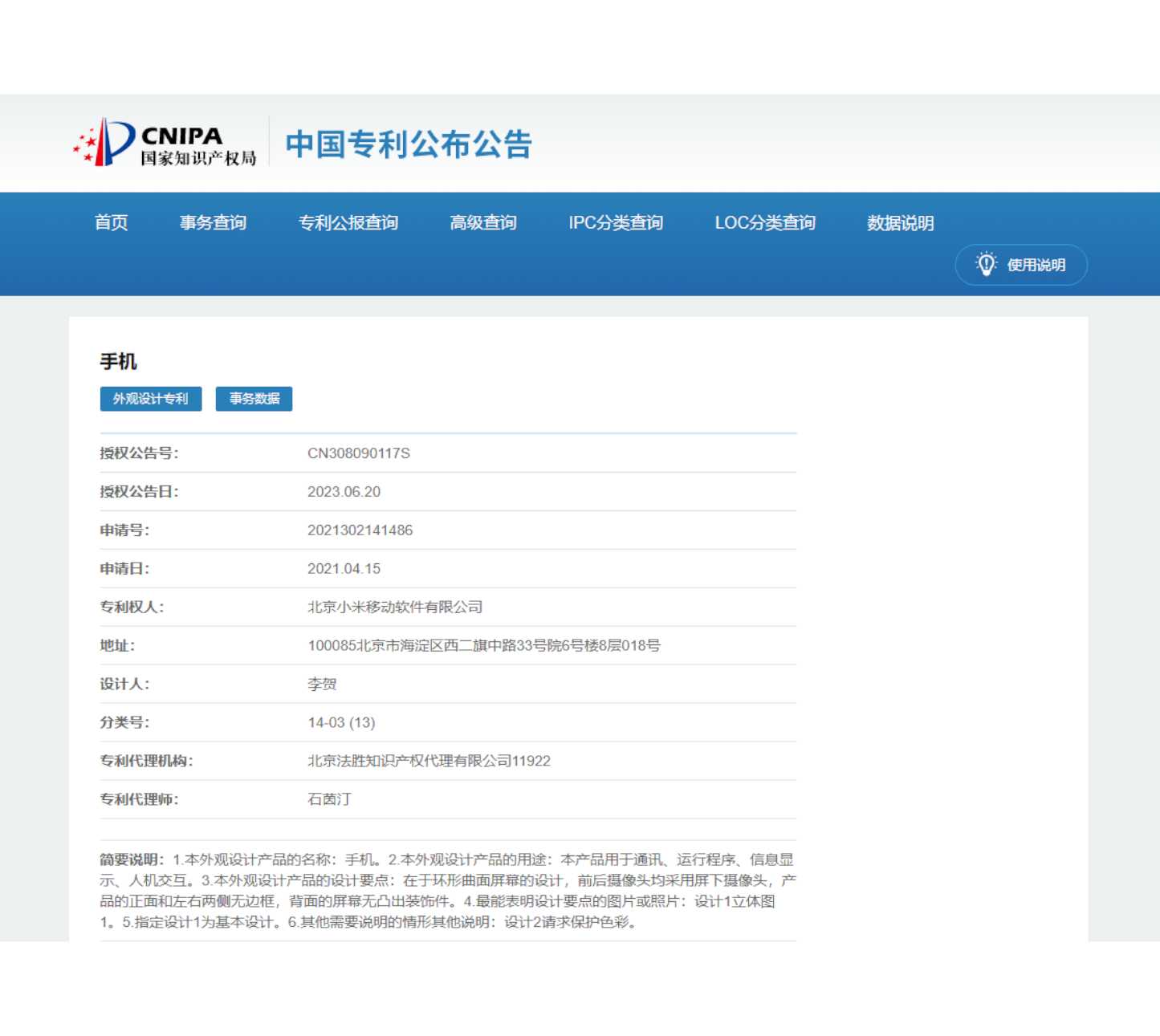The image size is (1160, 1036).
Task: Select IPC分类查询 in the nav bar
Action: click(616, 222)
